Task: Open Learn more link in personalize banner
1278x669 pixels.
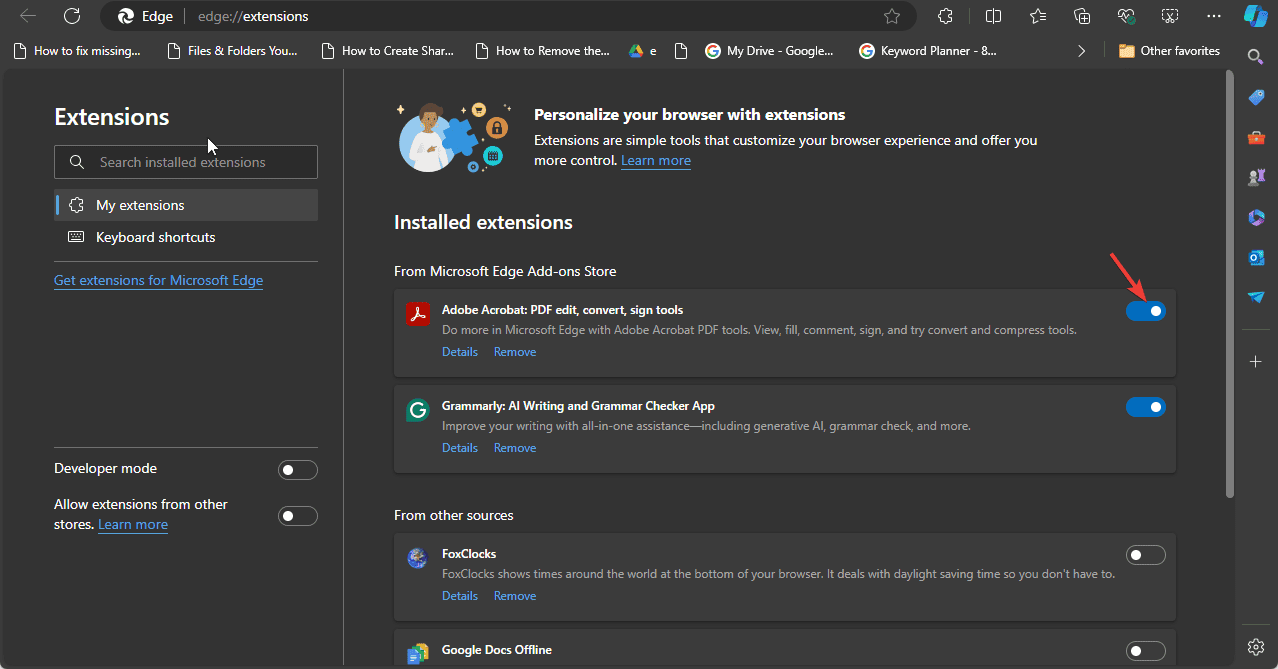Action: 656,161
